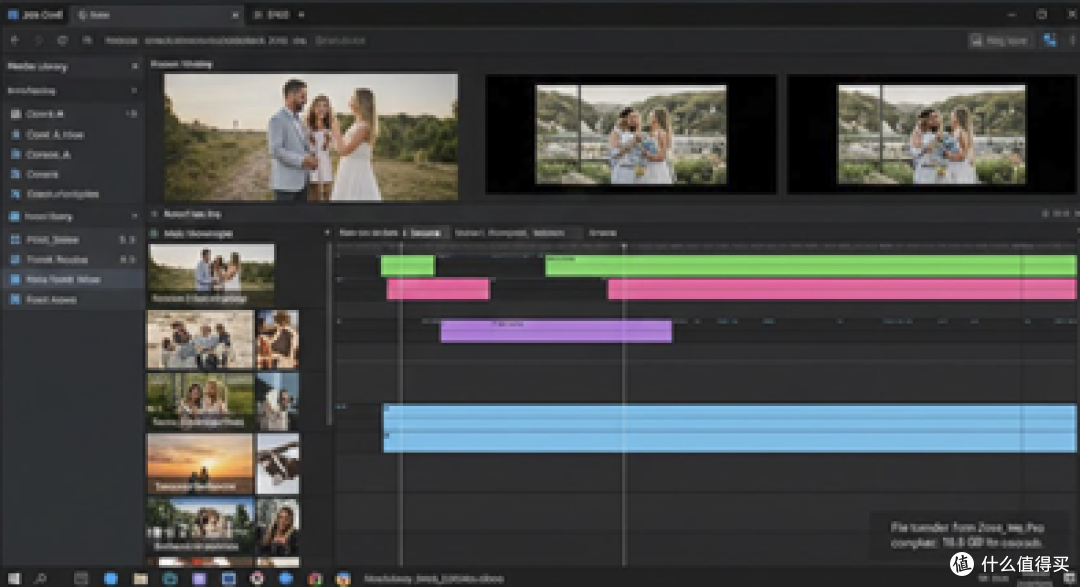Select the short green clip on the top track
Screen dimensions: 1080x587
(408, 265)
